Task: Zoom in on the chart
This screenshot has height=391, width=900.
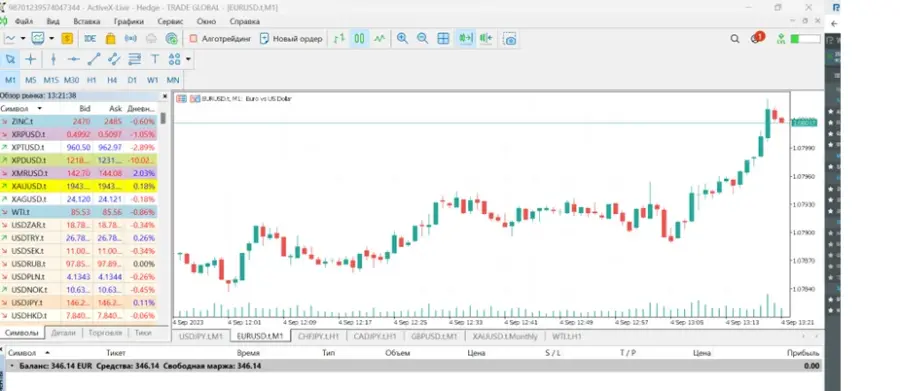Action: click(x=402, y=38)
